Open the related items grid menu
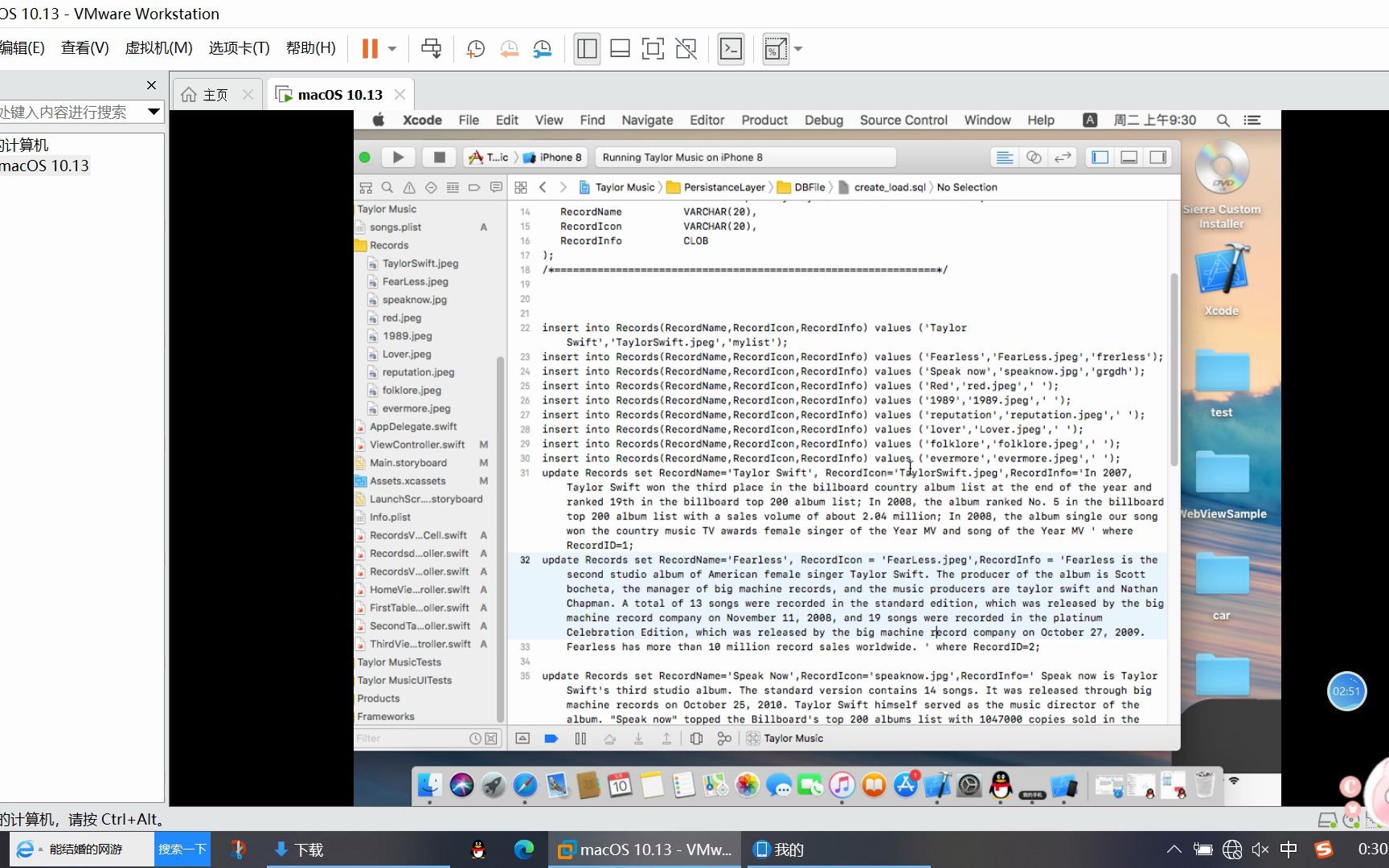 pyautogui.click(x=521, y=187)
